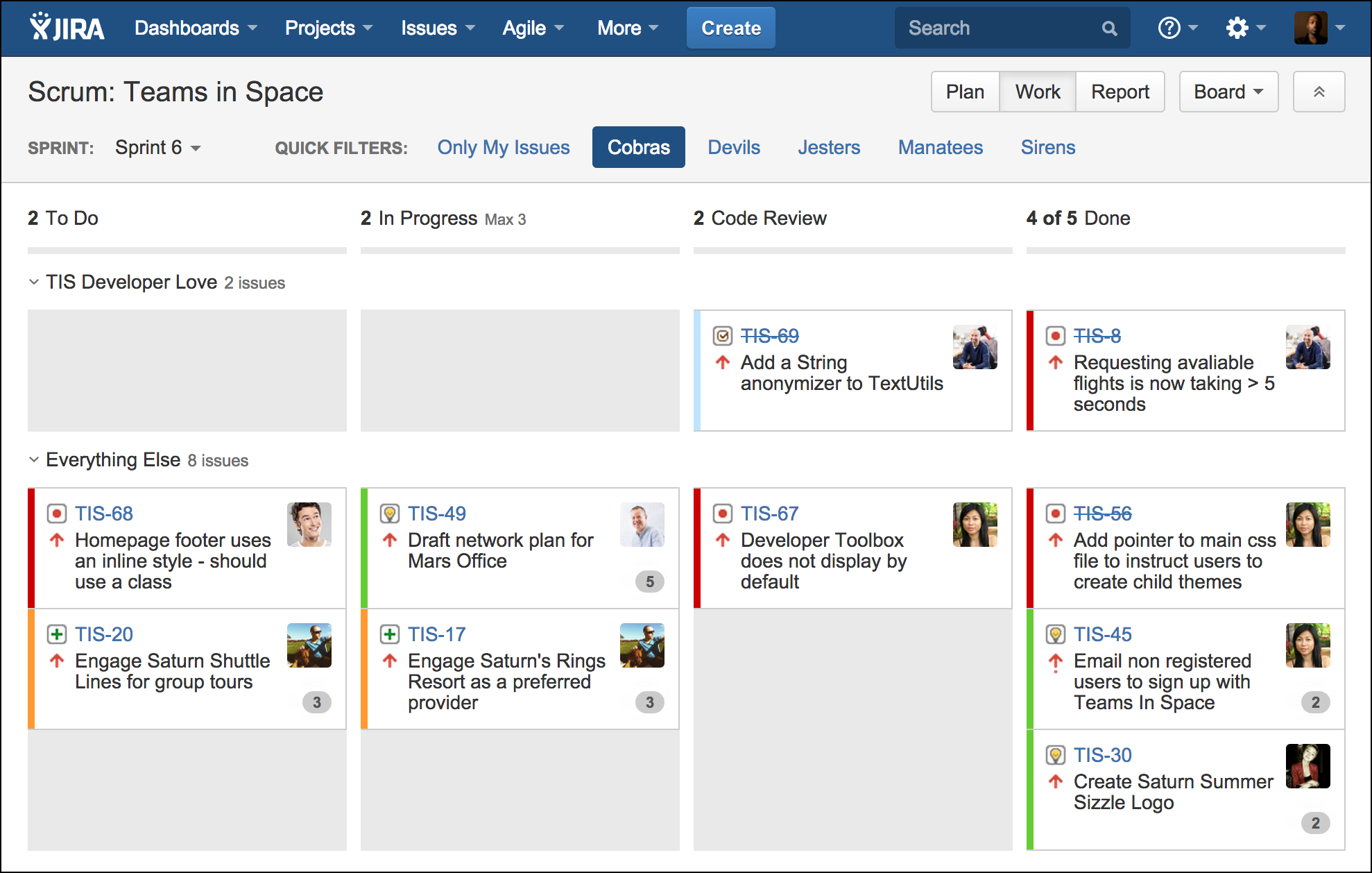Open the user profile avatar menu
This screenshot has width=1372, height=873.
pos(1319,28)
